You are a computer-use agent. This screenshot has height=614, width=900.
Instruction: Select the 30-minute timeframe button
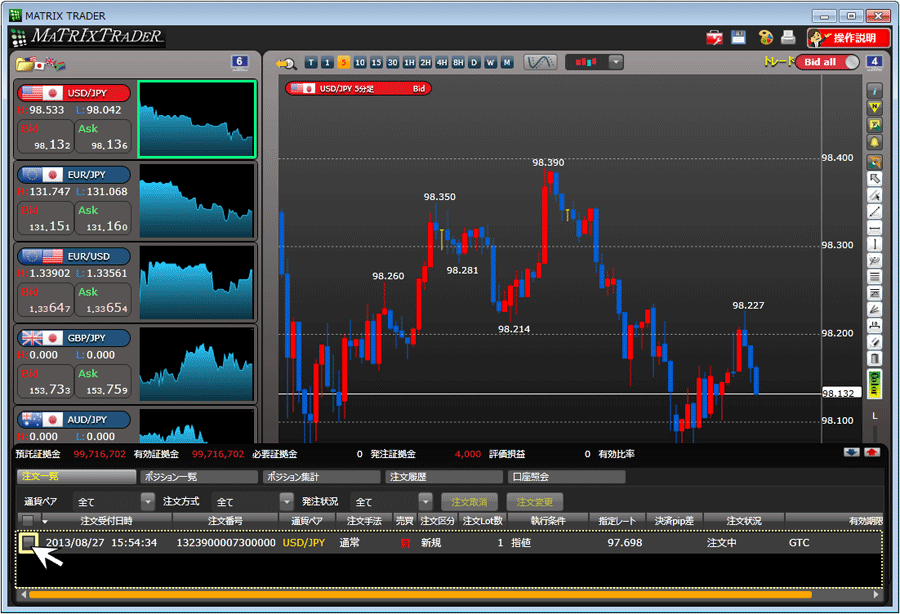[x=393, y=63]
